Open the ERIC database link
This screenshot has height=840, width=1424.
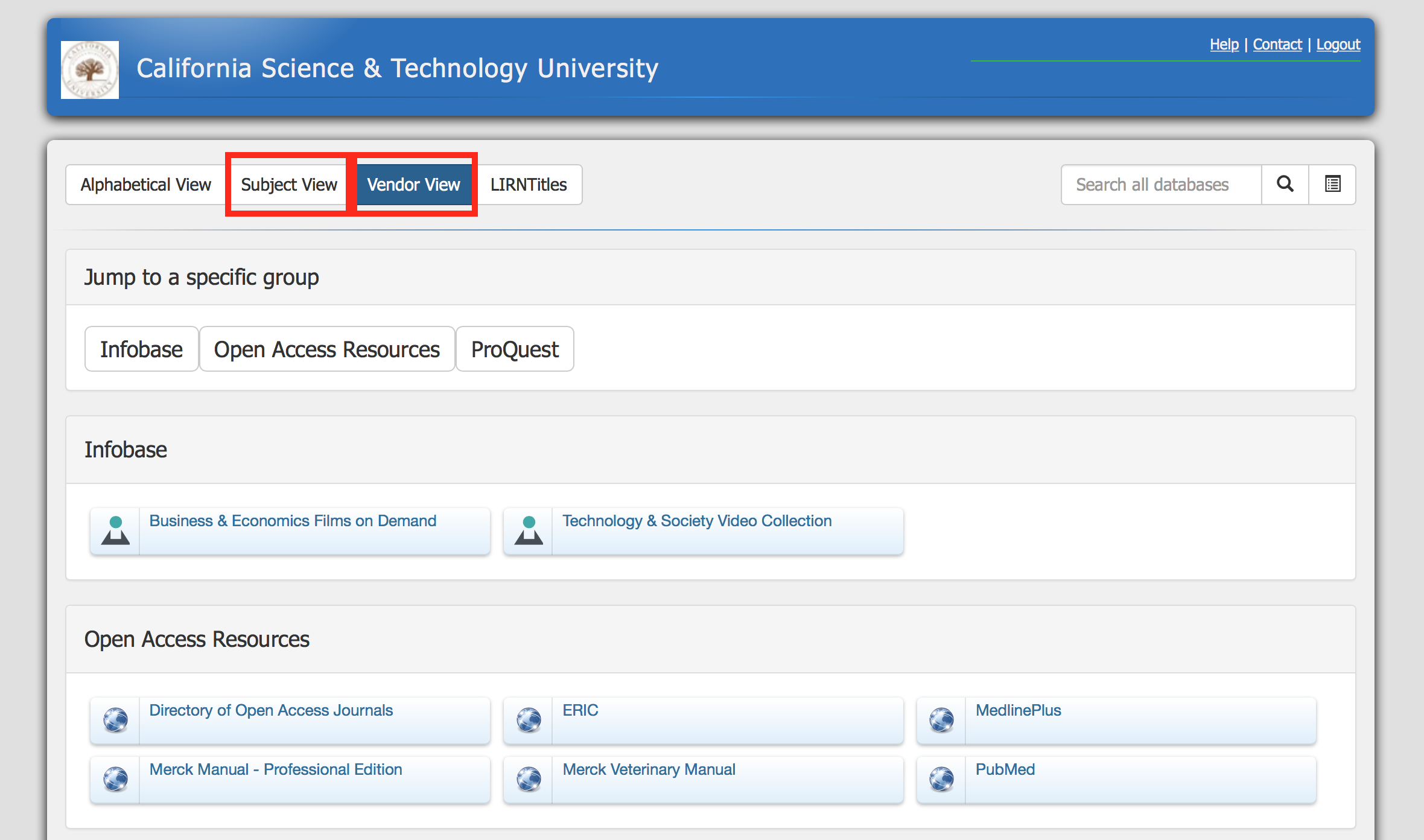(580, 710)
